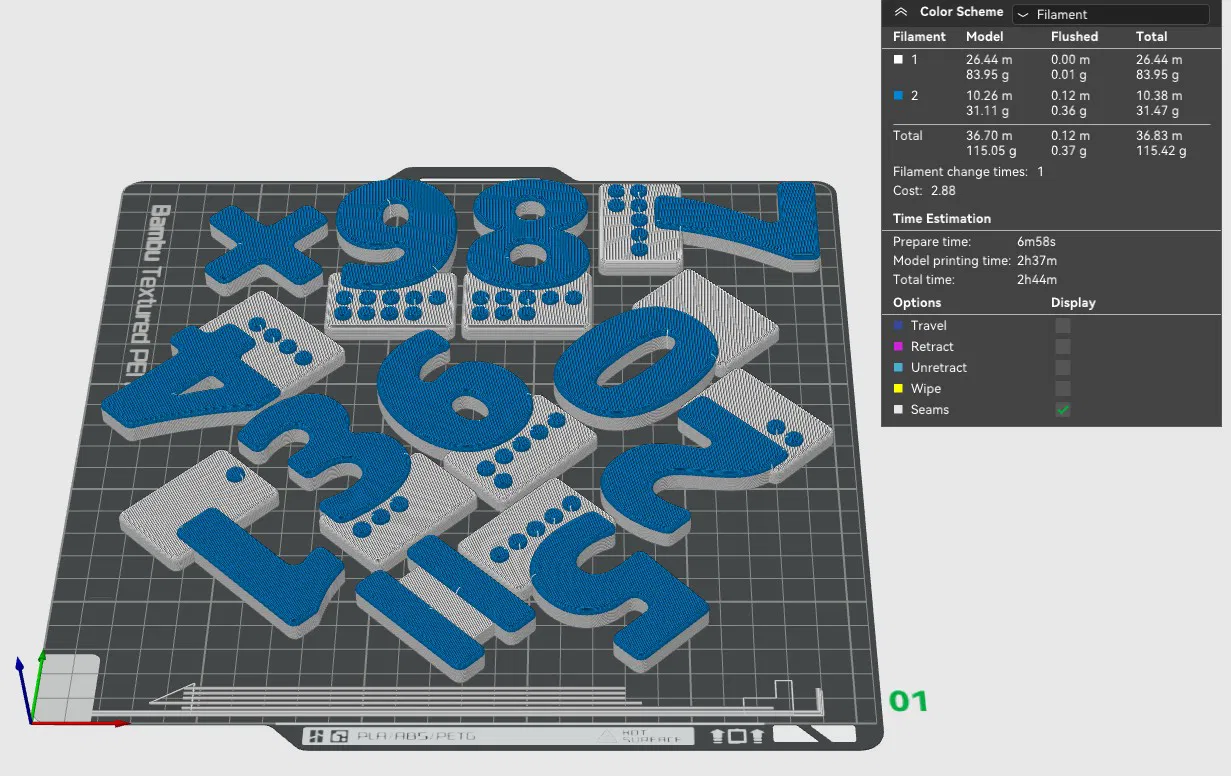Click the 83.95 g model weight value
The height and width of the screenshot is (776, 1231).
tap(988, 75)
